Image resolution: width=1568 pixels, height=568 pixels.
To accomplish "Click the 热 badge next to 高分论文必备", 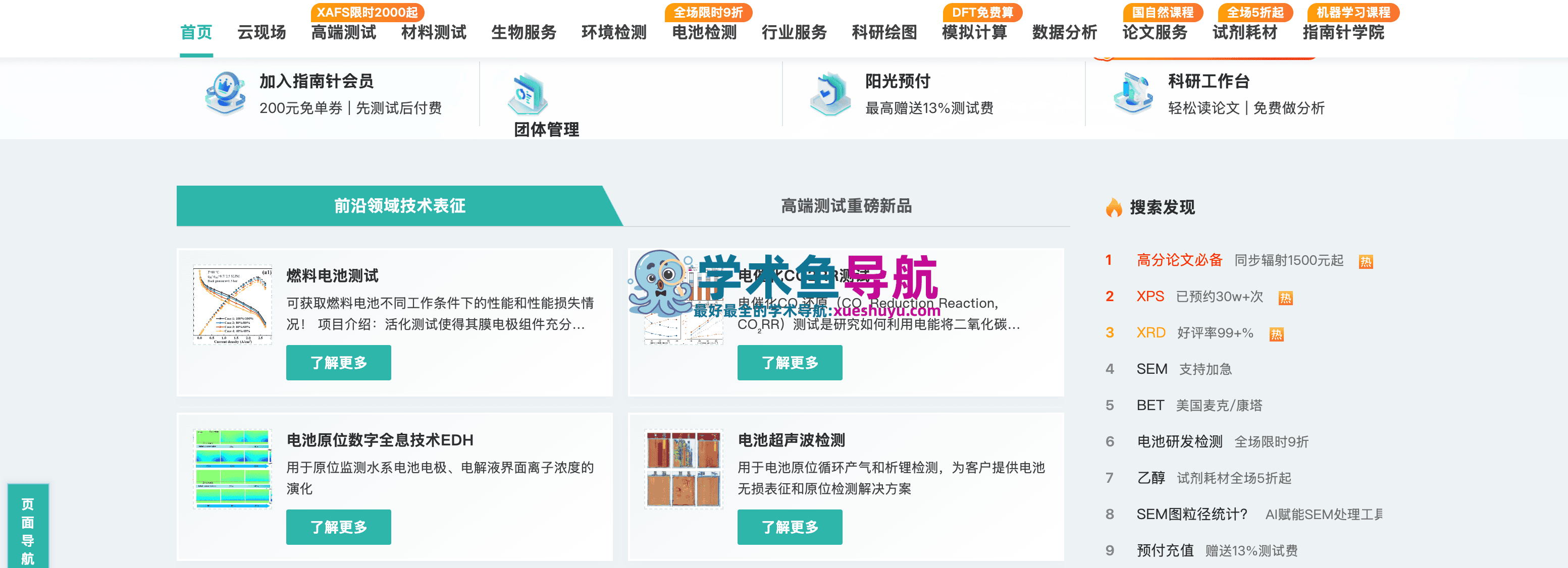I will coord(1366,261).
